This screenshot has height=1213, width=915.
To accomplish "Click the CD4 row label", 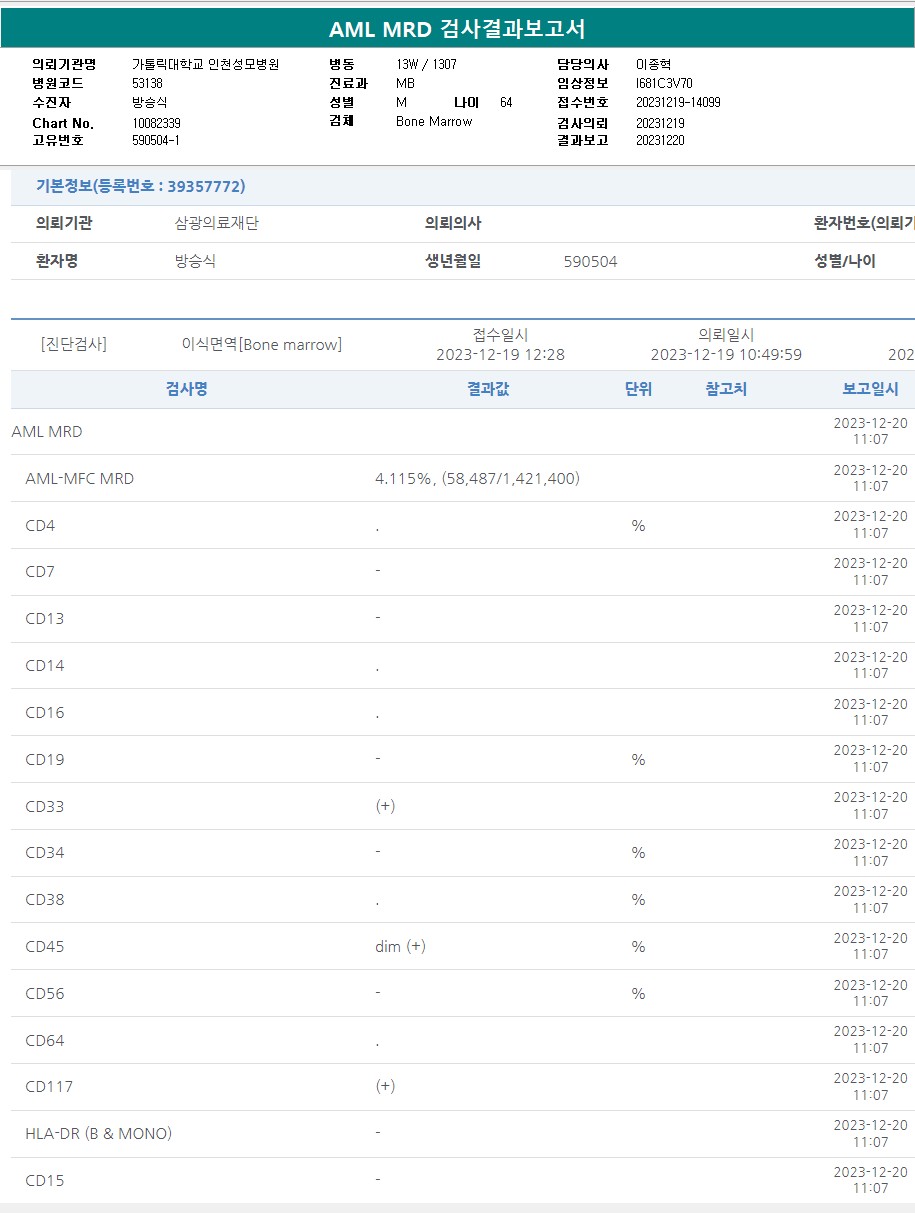I will pos(40,526).
